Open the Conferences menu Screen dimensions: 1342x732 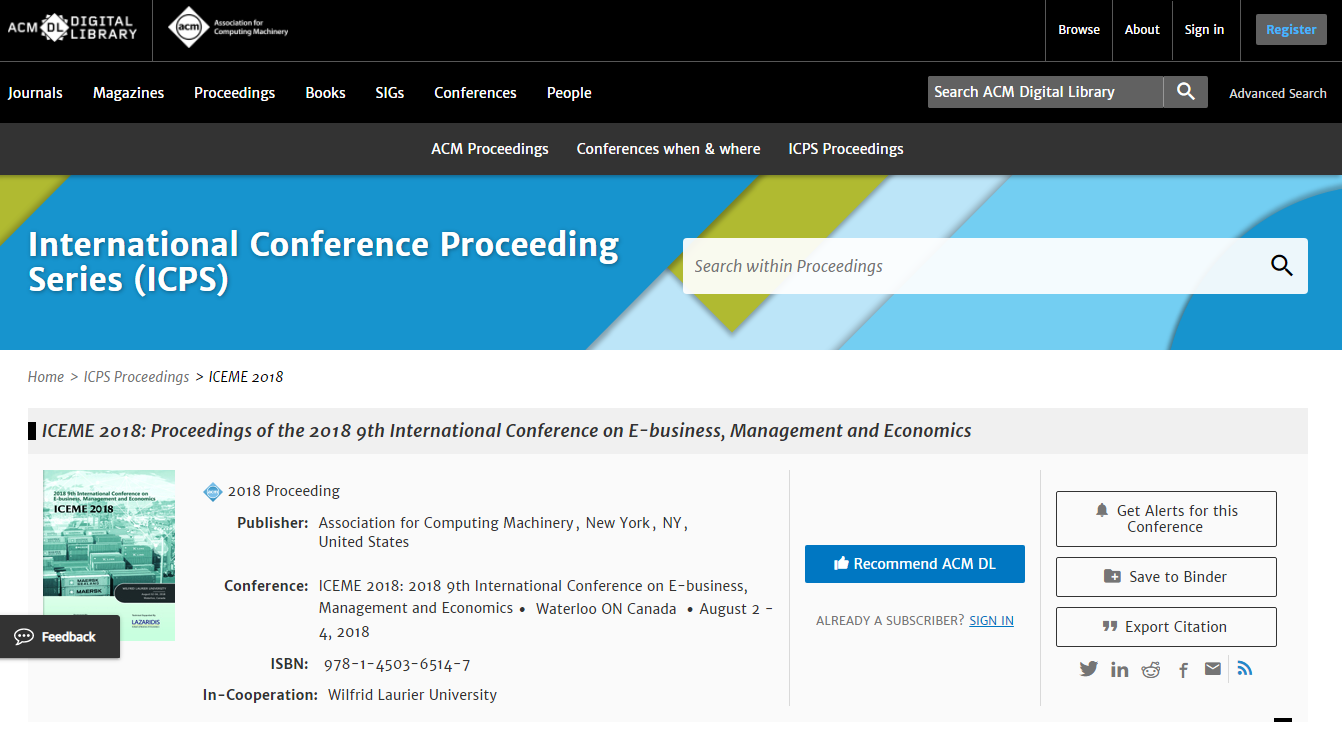475,93
